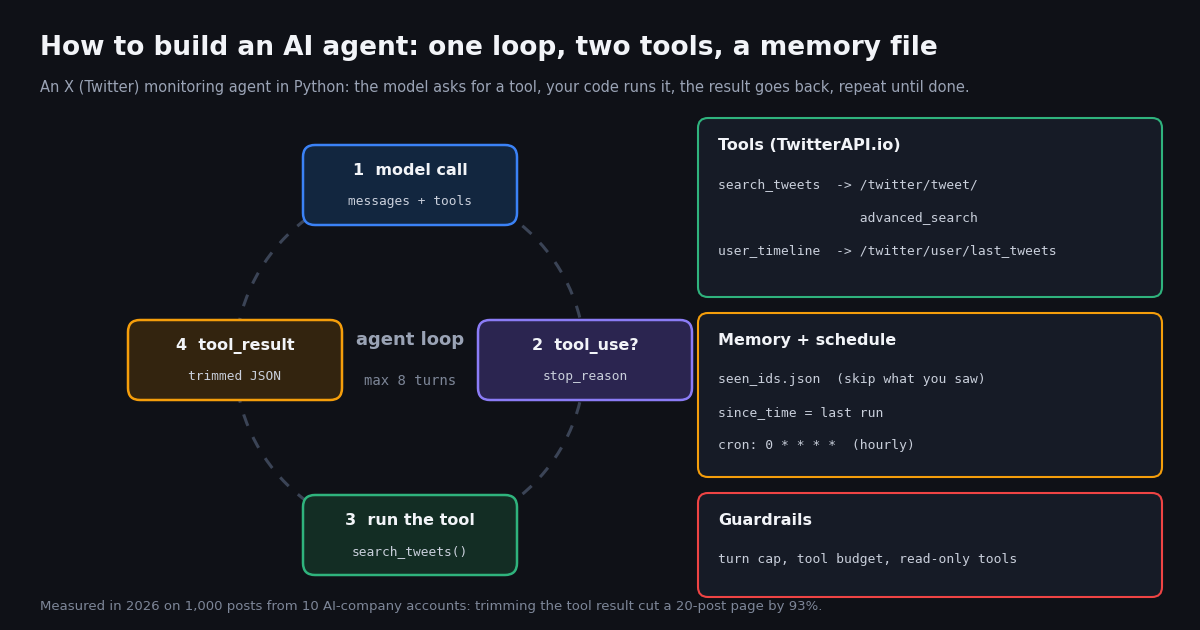The width and height of the screenshot is (1200, 630).
Task: Click the 'agent loop' center label
Action: [x=410, y=340]
